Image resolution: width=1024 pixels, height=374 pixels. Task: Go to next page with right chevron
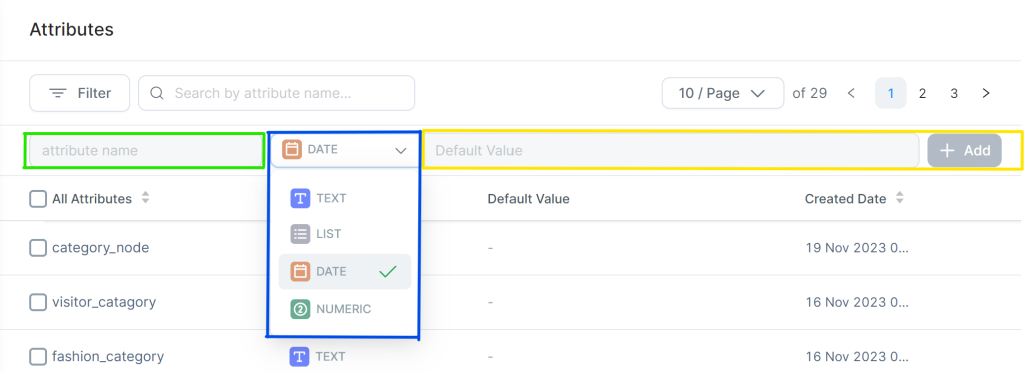tap(986, 93)
